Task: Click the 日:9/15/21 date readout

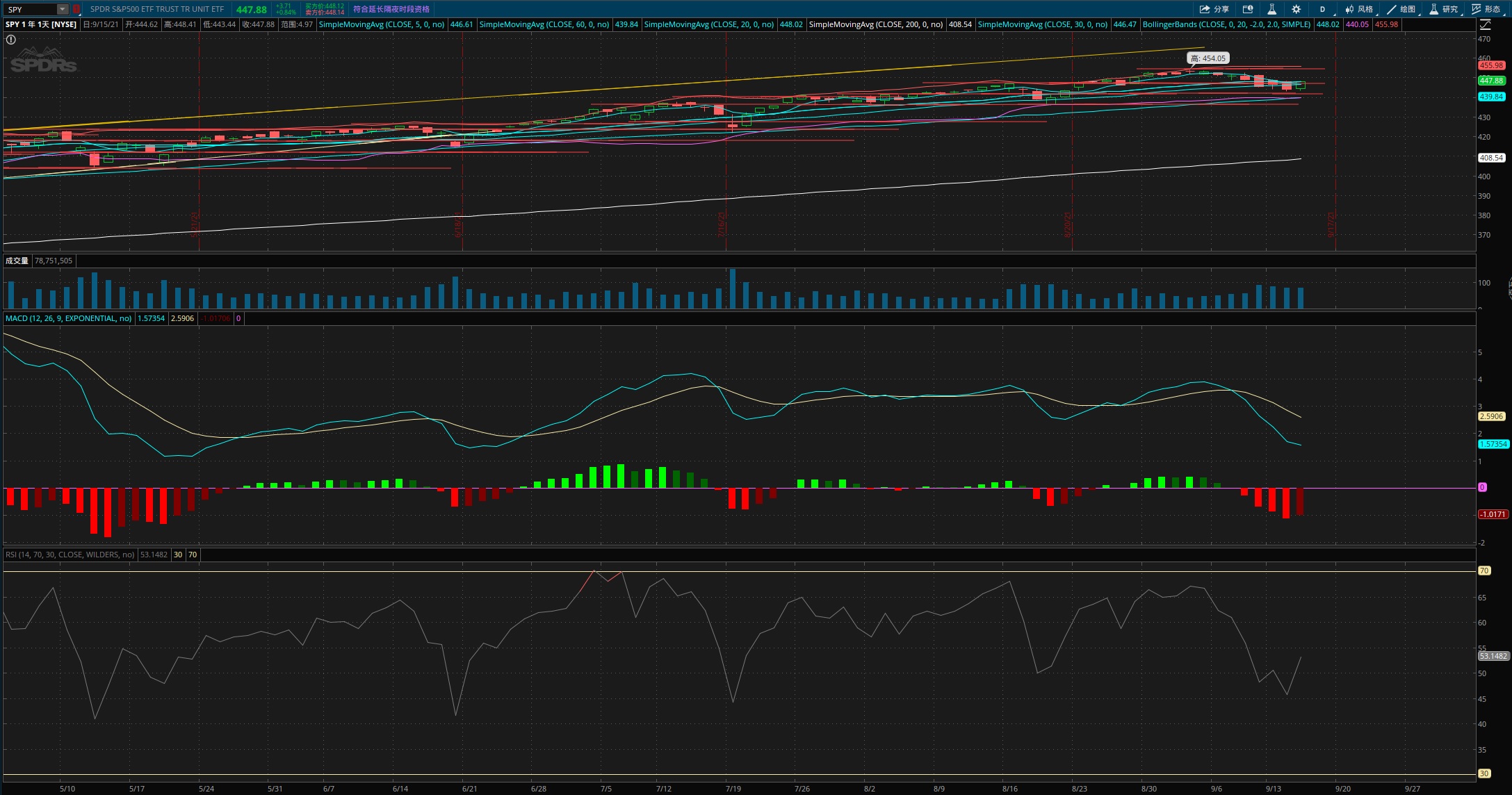Action: [101, 24]
